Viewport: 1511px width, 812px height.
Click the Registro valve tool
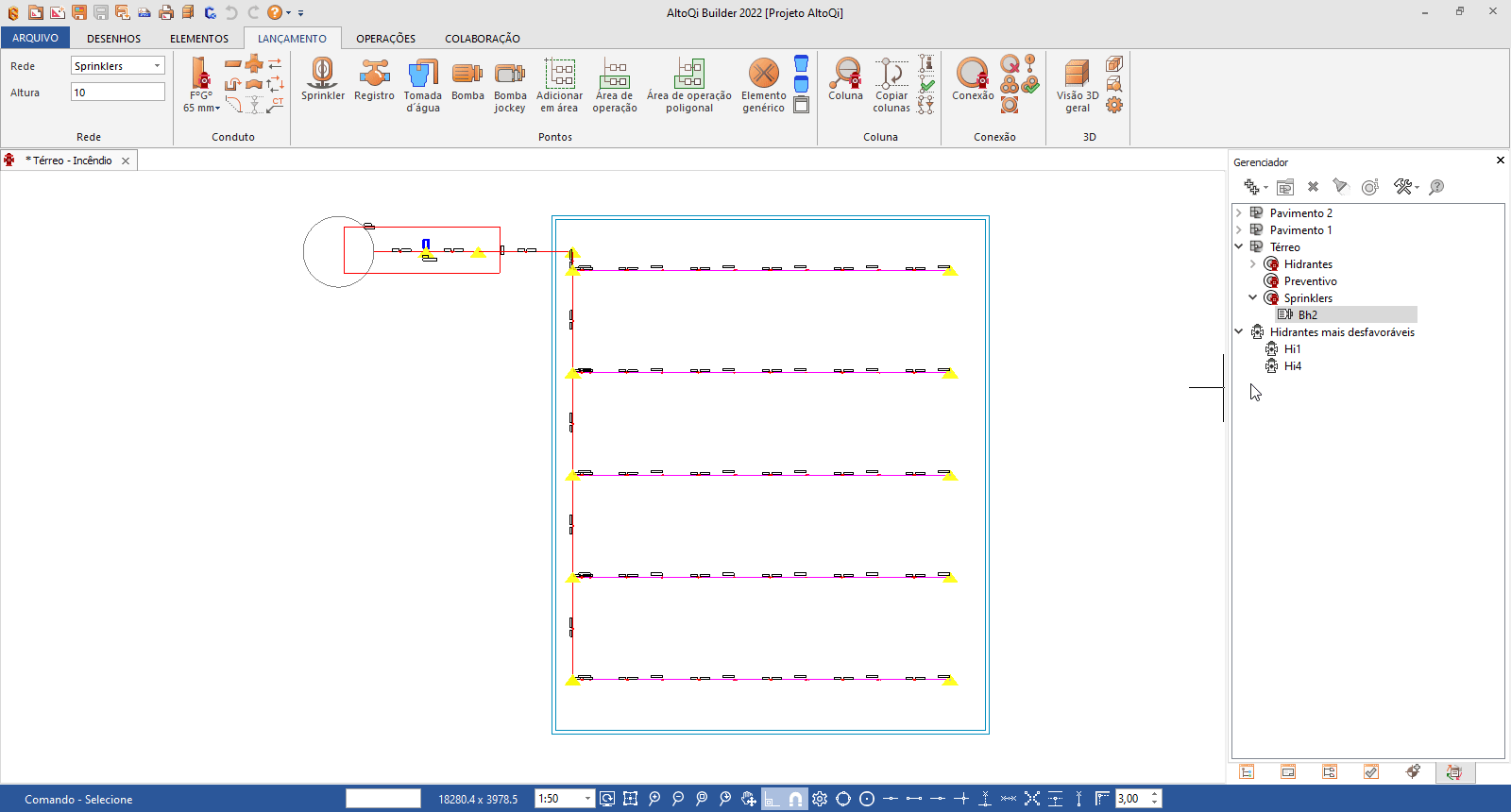[x=374, y=79]
